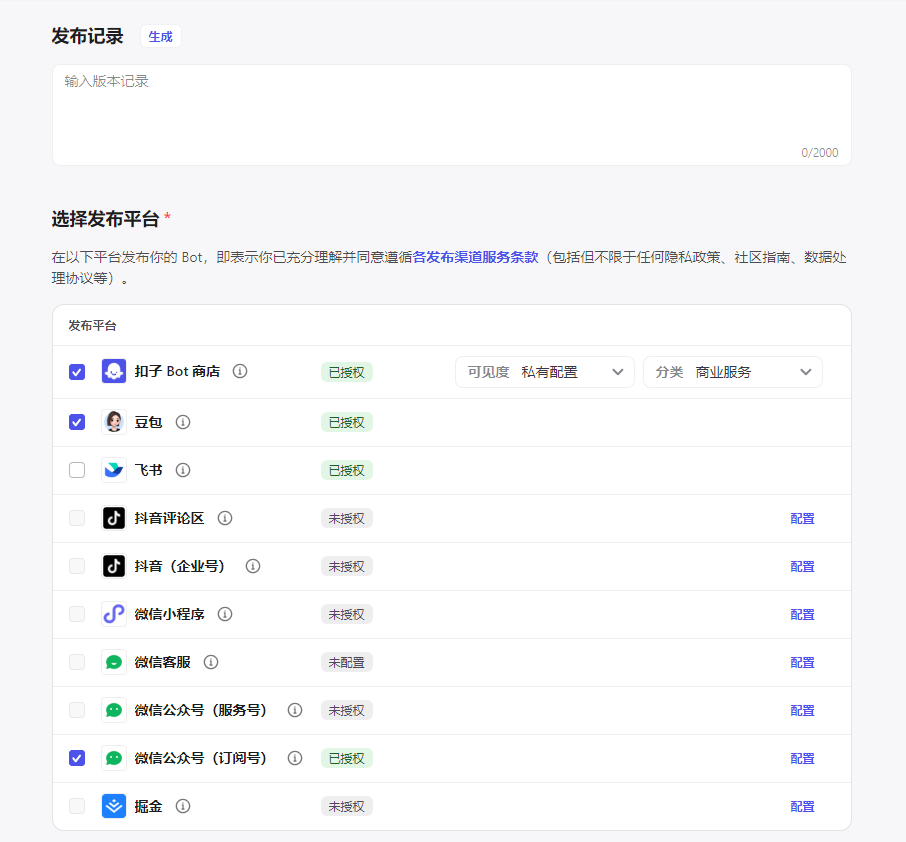906x842 pixels.
Task: Tick the 微信客服 checkbox
Action: tap(77, 662)
